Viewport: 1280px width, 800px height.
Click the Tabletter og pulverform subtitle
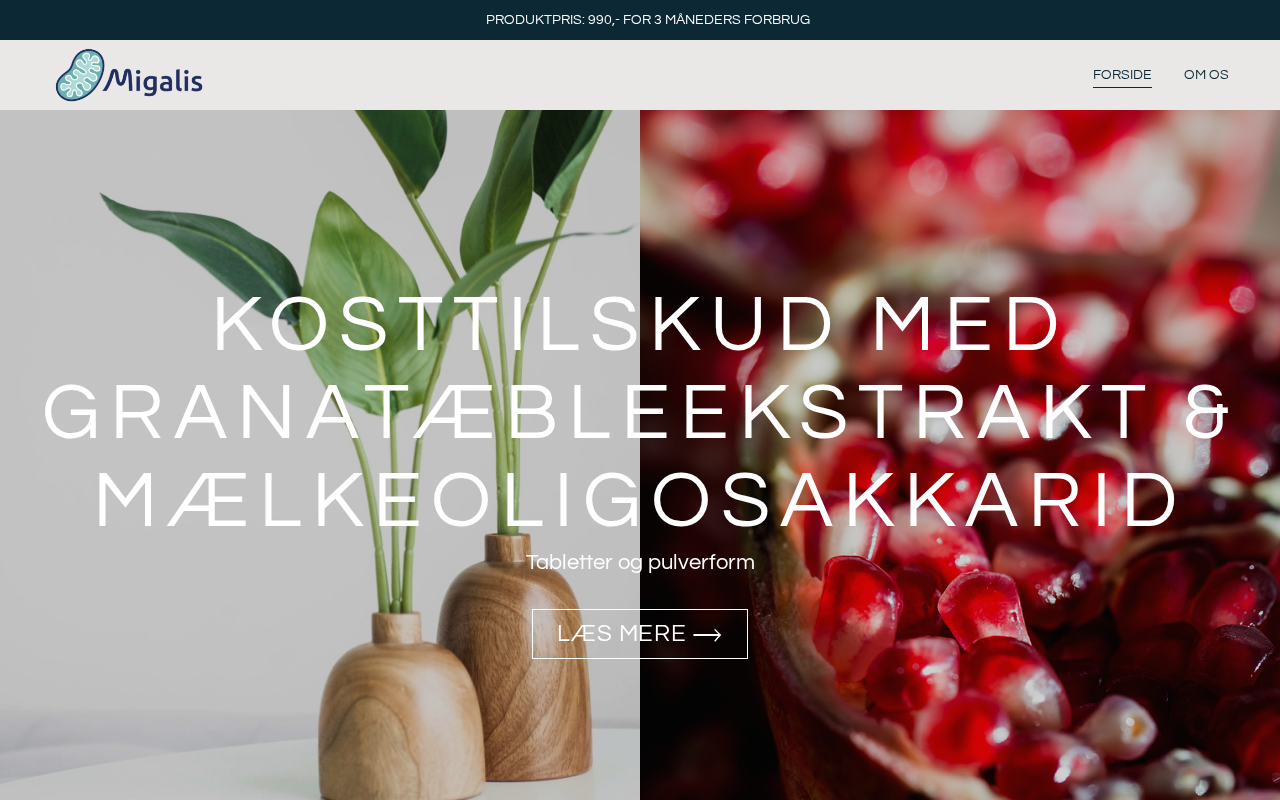click(640, 562)
